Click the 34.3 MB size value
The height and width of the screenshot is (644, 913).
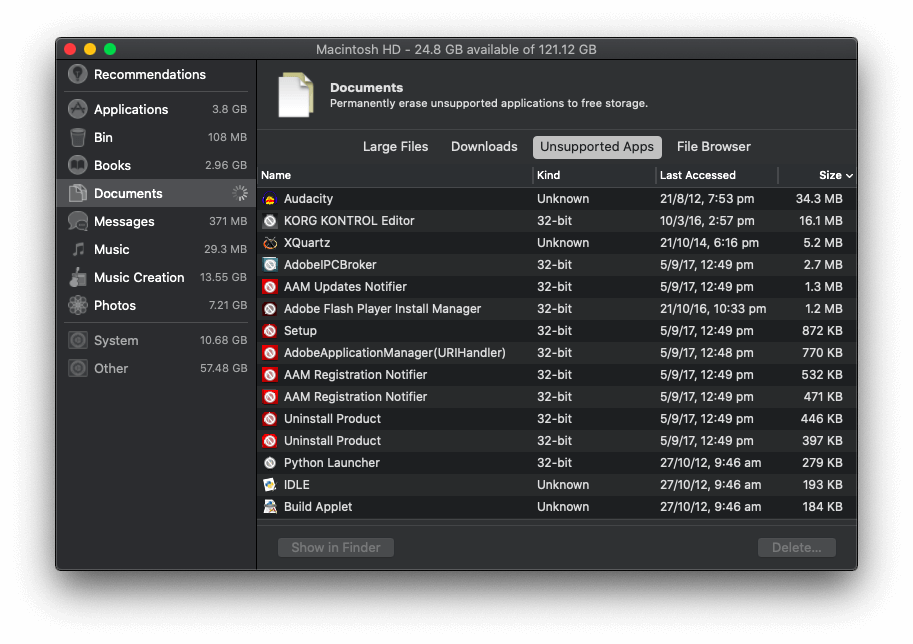click(x=819, y=199)
